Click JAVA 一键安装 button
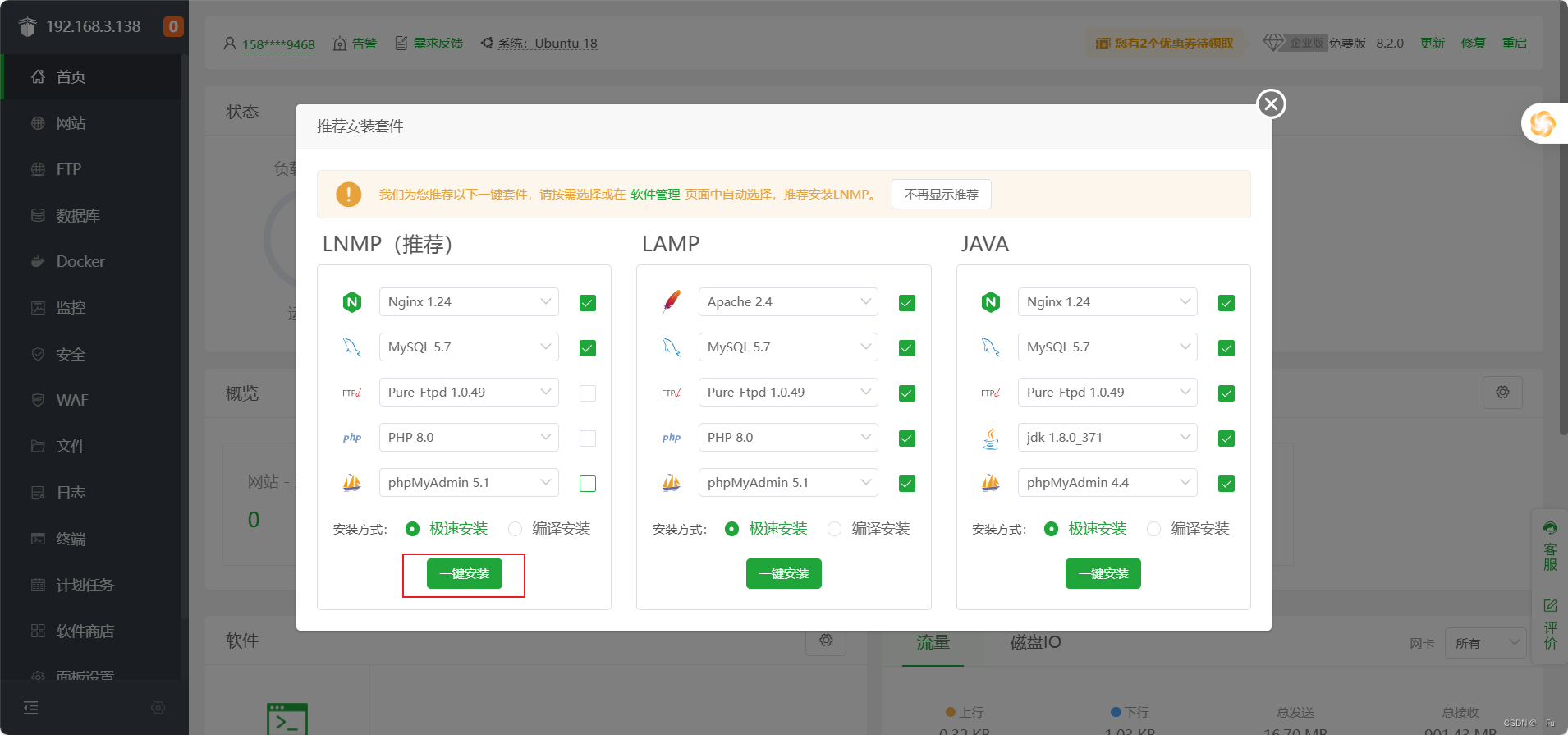The height and width of the screenshot is (735, 1568). (1103, 574)
